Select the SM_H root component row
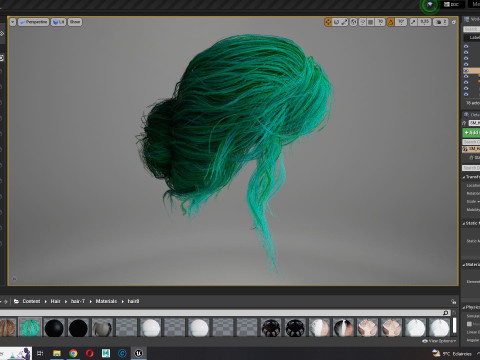The height and width of the screenshot is (360, 480). point(472,149)
